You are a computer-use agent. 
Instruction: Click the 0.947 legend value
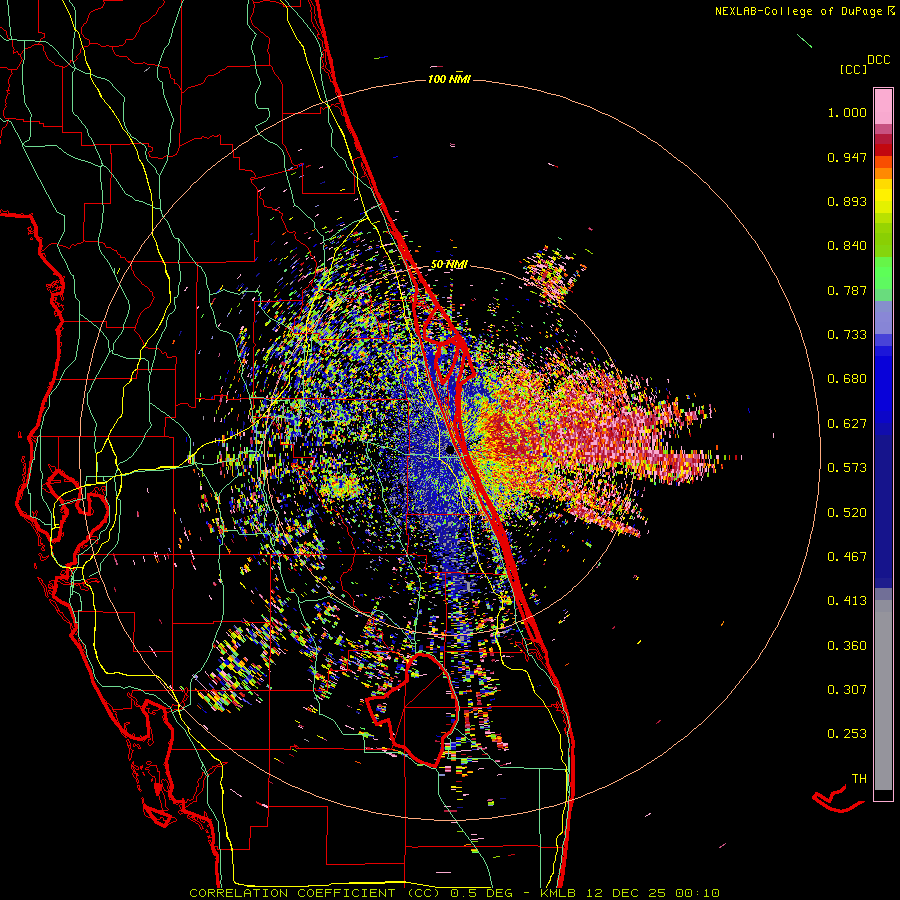[x=847, y=157]
